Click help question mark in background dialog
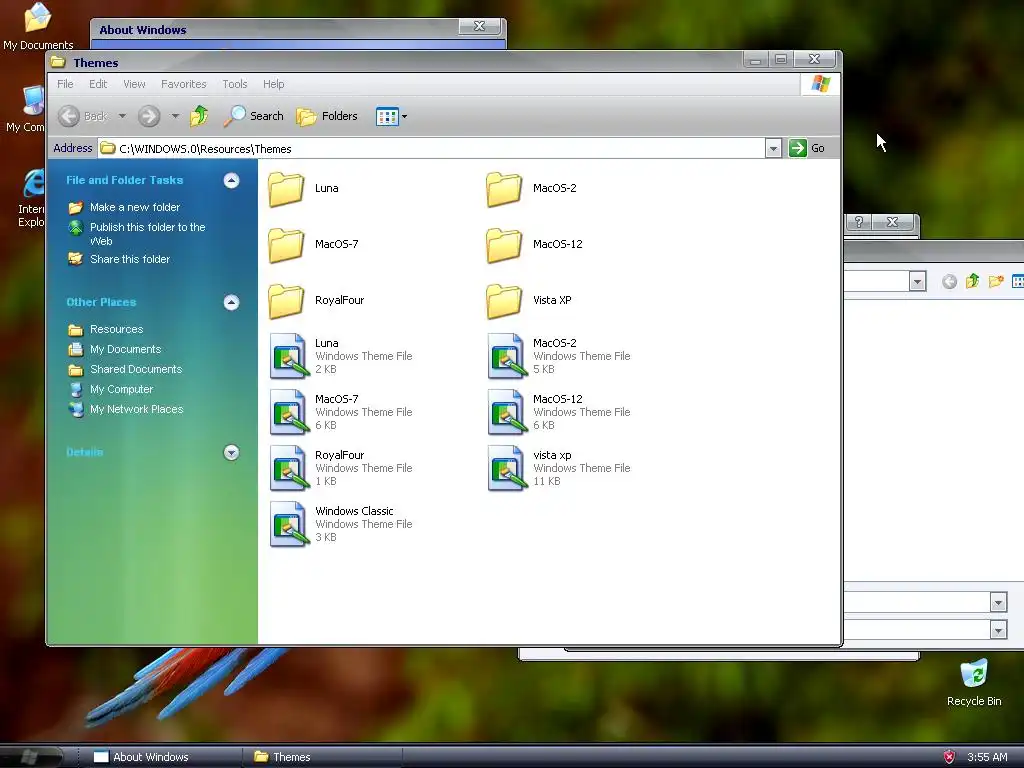This screenshot has width=1024, height=768. [859, 222]
